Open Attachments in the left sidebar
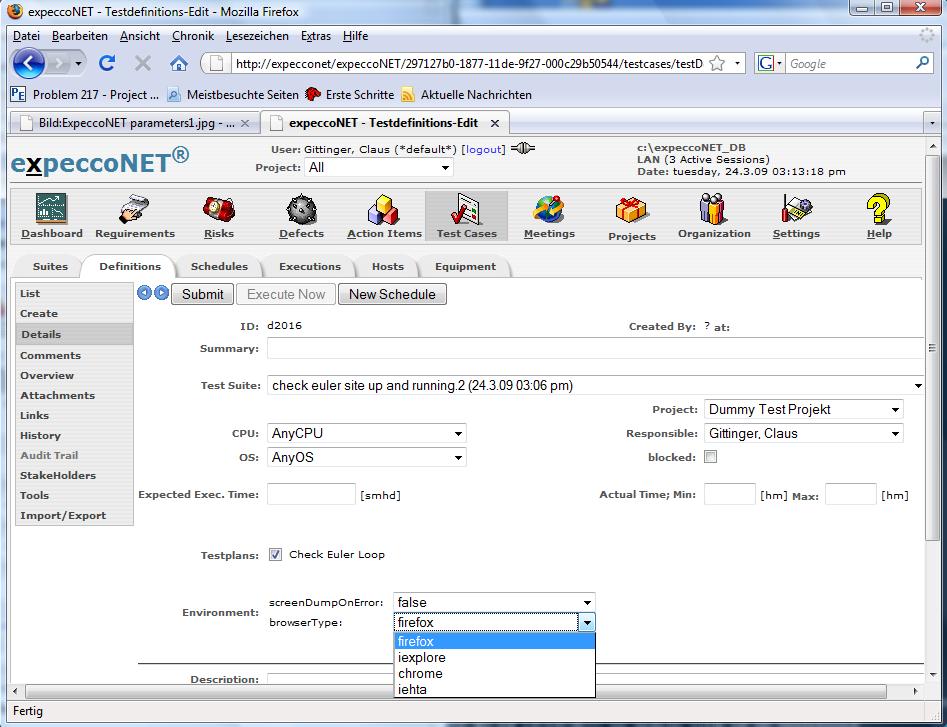 tap(57, 396)
